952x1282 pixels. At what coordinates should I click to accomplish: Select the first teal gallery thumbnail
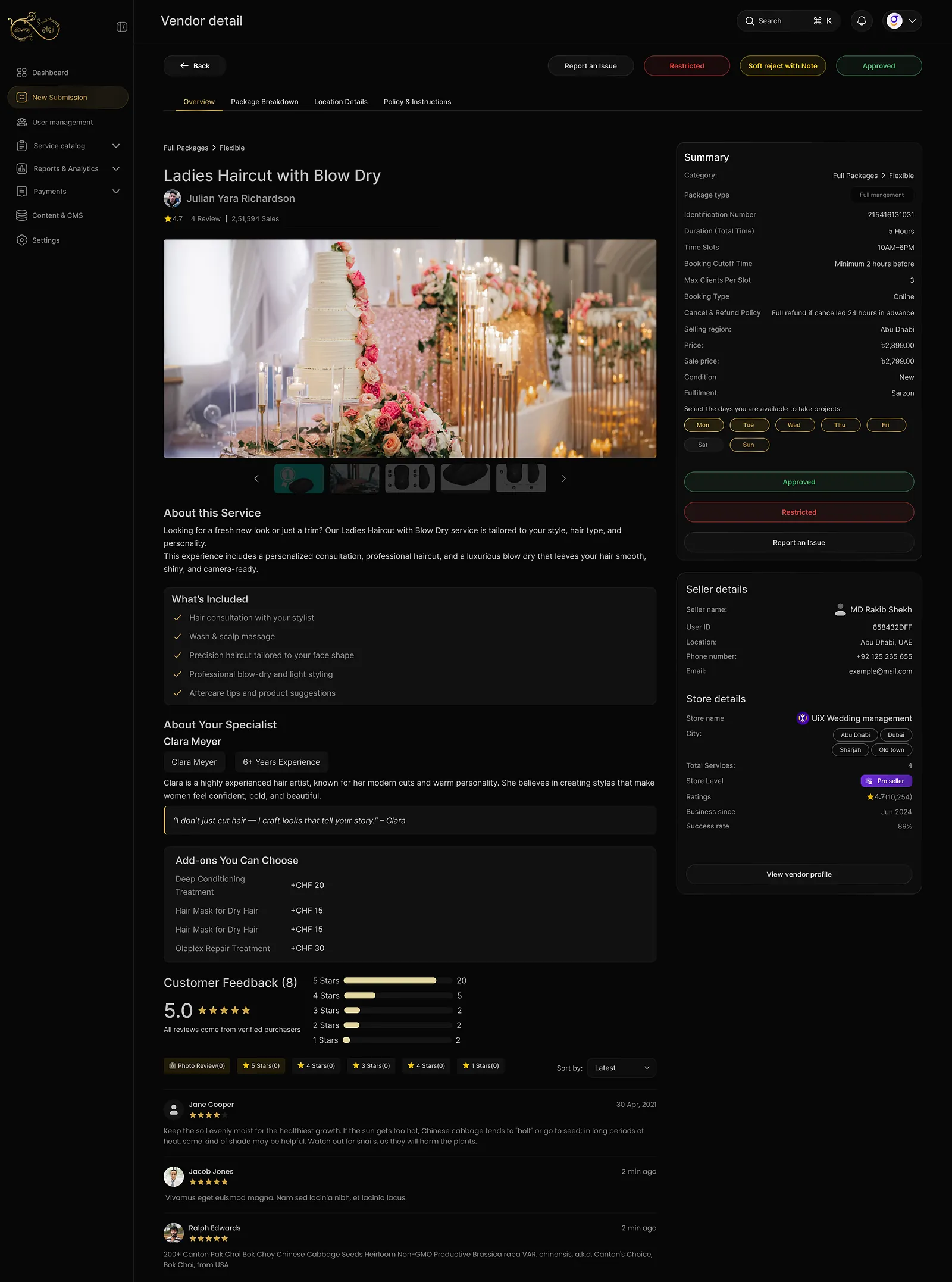click(299, 479)
